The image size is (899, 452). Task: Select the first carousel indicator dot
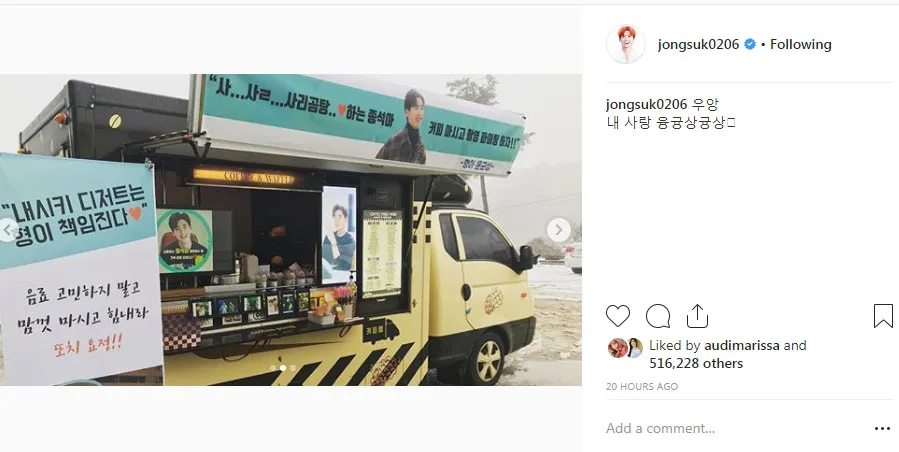(273, 368)
